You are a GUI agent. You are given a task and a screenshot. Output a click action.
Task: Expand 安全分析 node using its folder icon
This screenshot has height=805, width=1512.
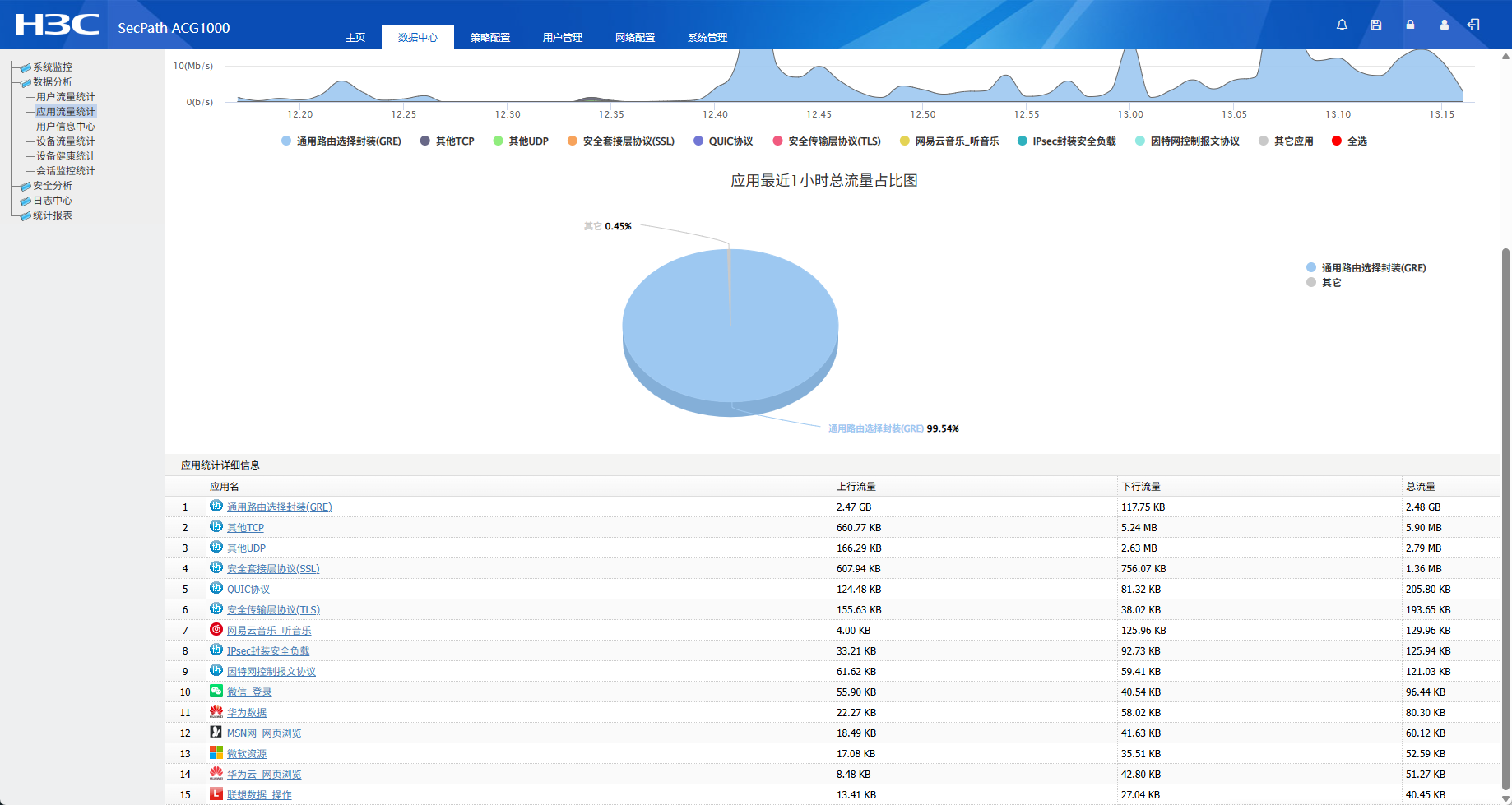click(x=26, y=186)
